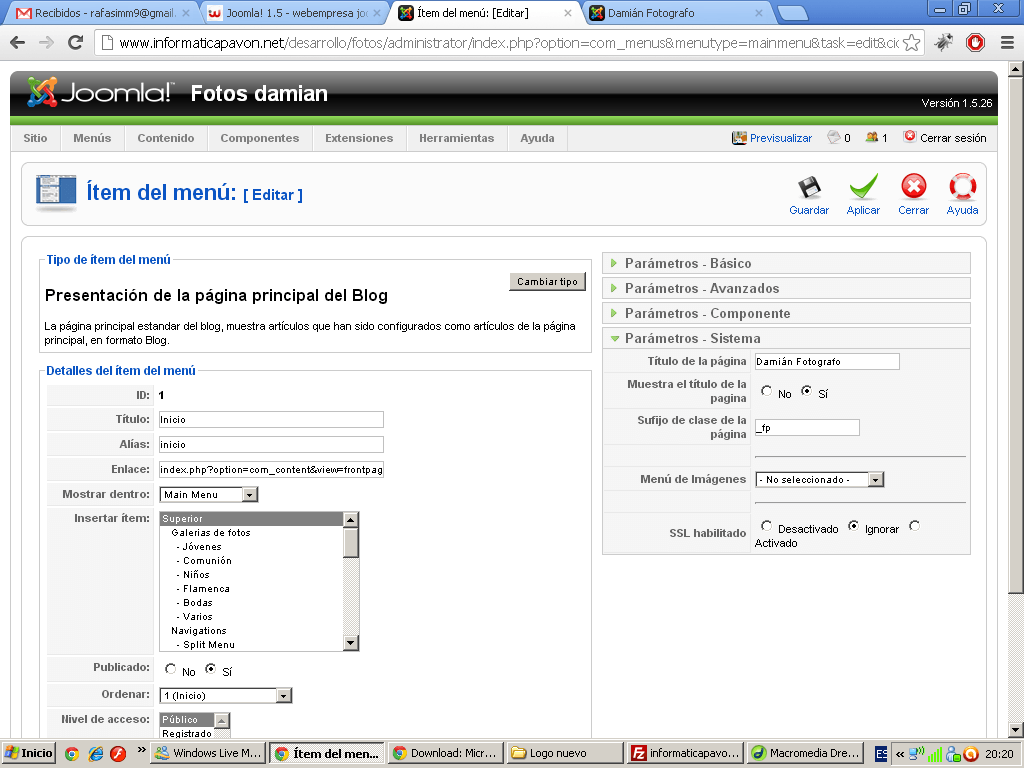Expand Parámetros - Avanzados panel
The height and width of the screenshot is (768, 1024).
coord(786,288)
